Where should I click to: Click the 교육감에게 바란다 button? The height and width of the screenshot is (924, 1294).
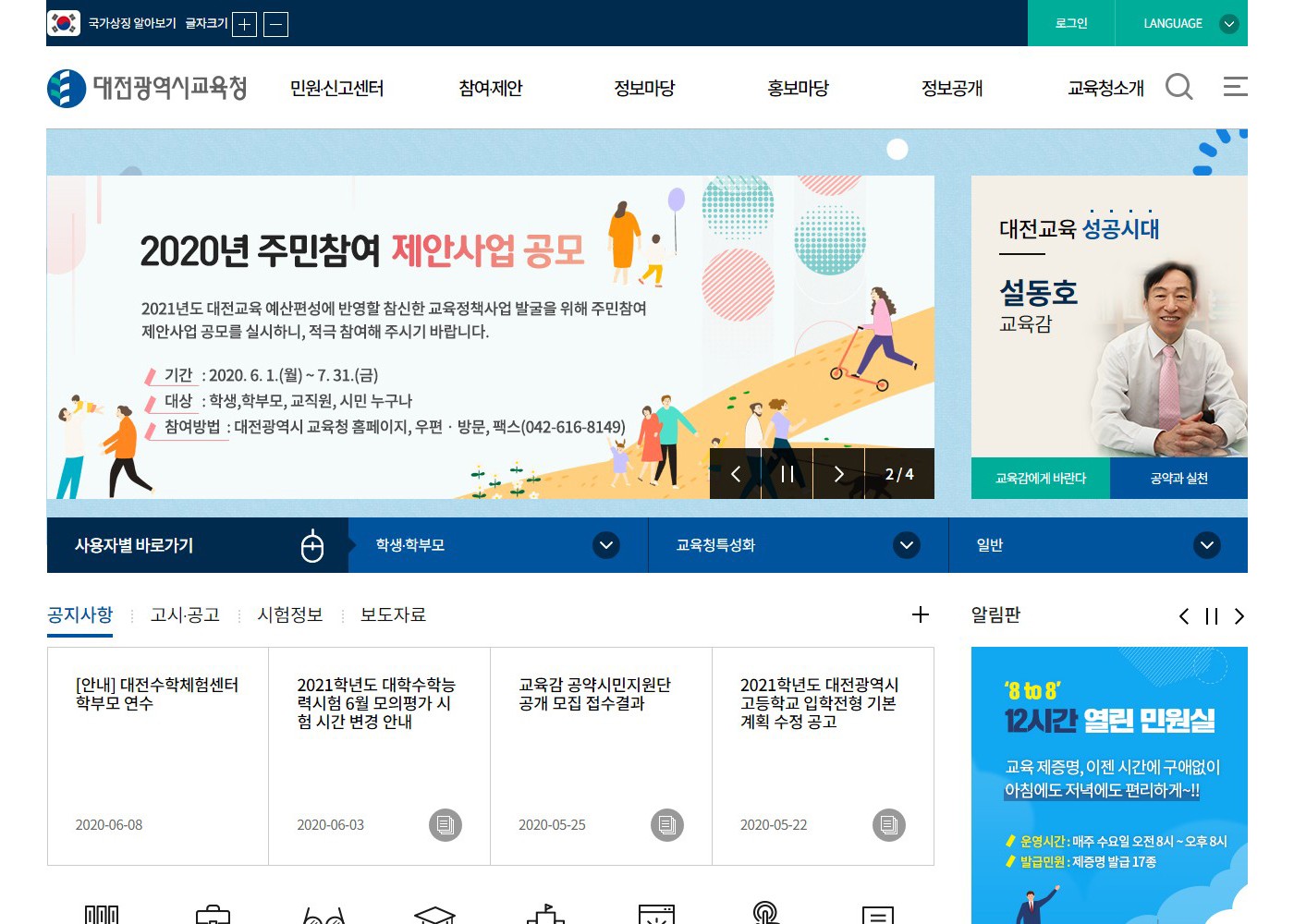point(1040,479)
